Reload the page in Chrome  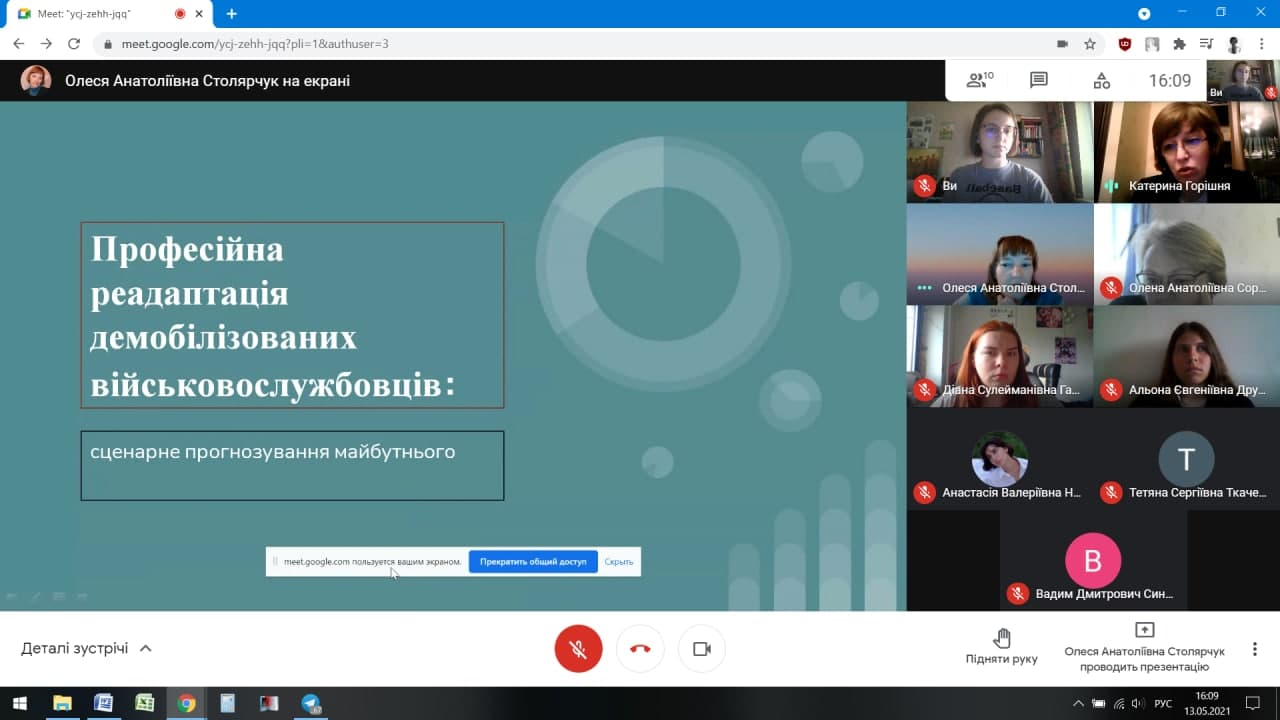click(x=74, y=44)
